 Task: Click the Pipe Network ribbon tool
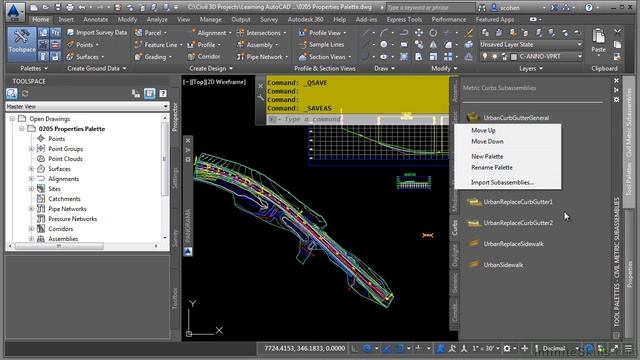point(262,57)
